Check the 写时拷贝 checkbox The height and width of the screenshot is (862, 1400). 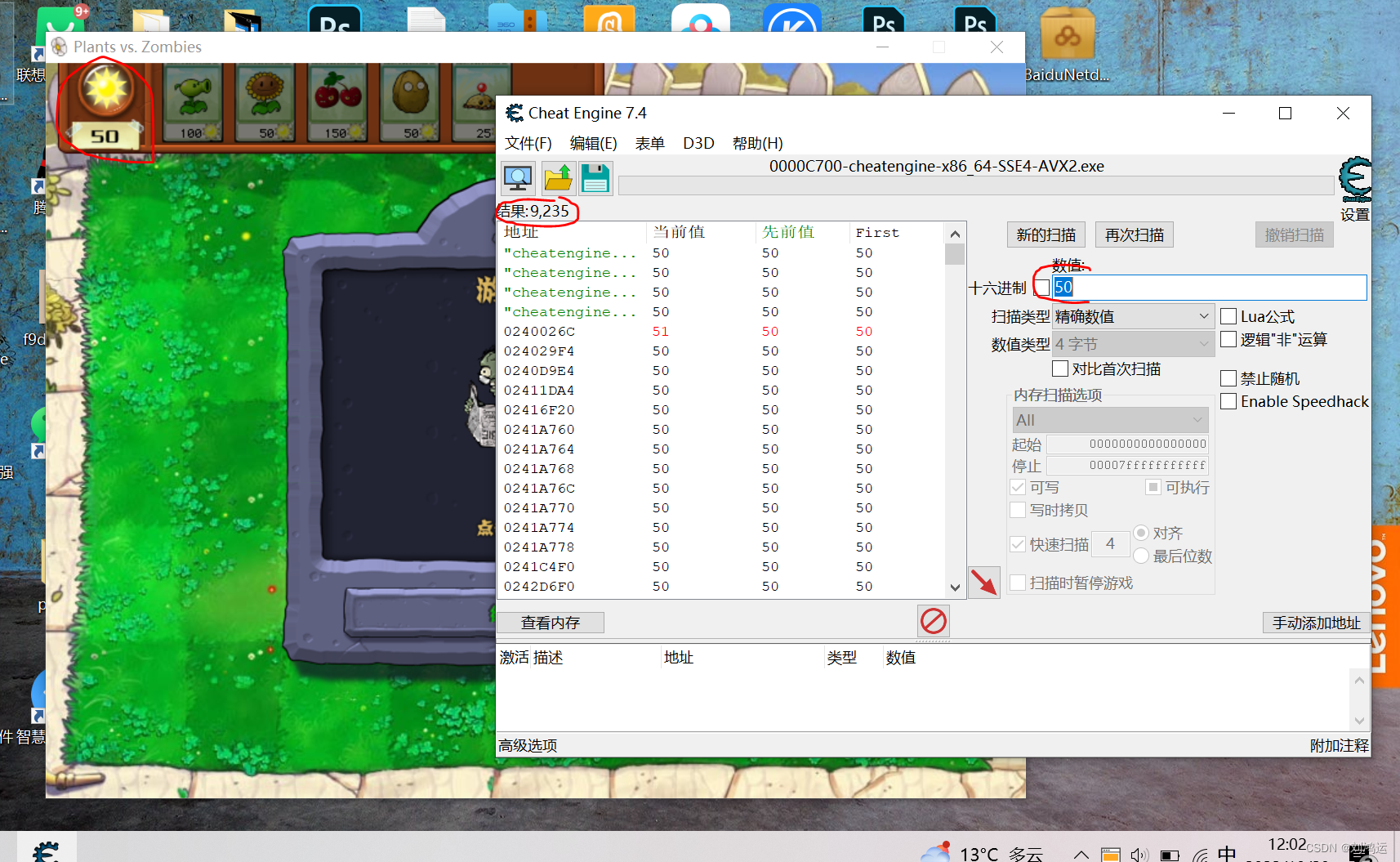(x=1018, y=510)
